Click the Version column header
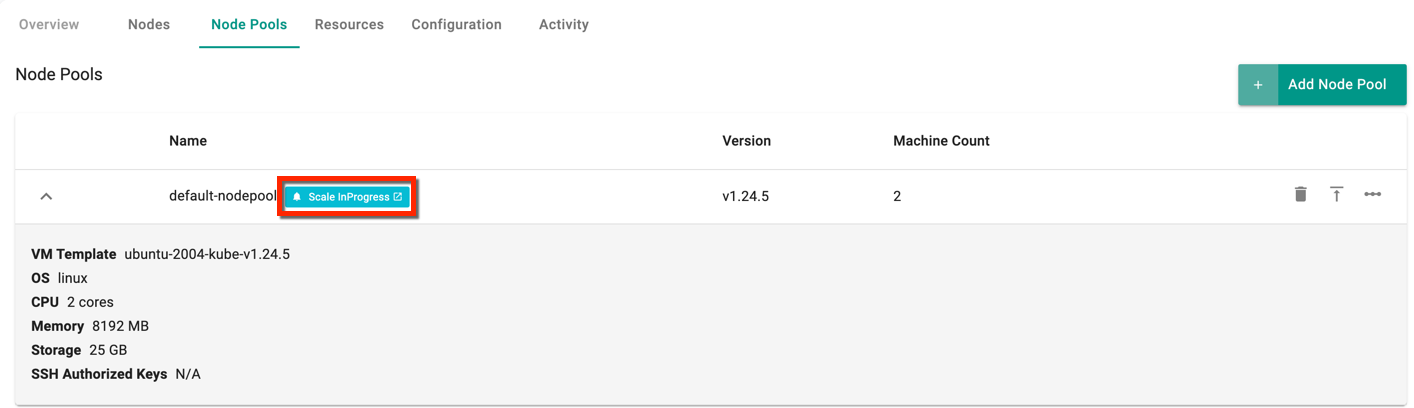The height and width of the screenshot is (408, 1414). coord(747,141)
